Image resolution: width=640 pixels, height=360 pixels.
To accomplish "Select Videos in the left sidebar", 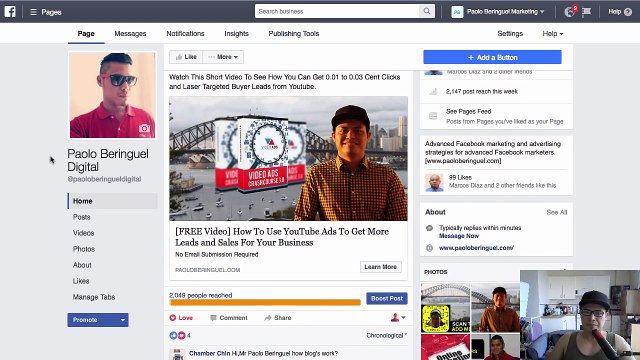I will click(x=84, y=233).
